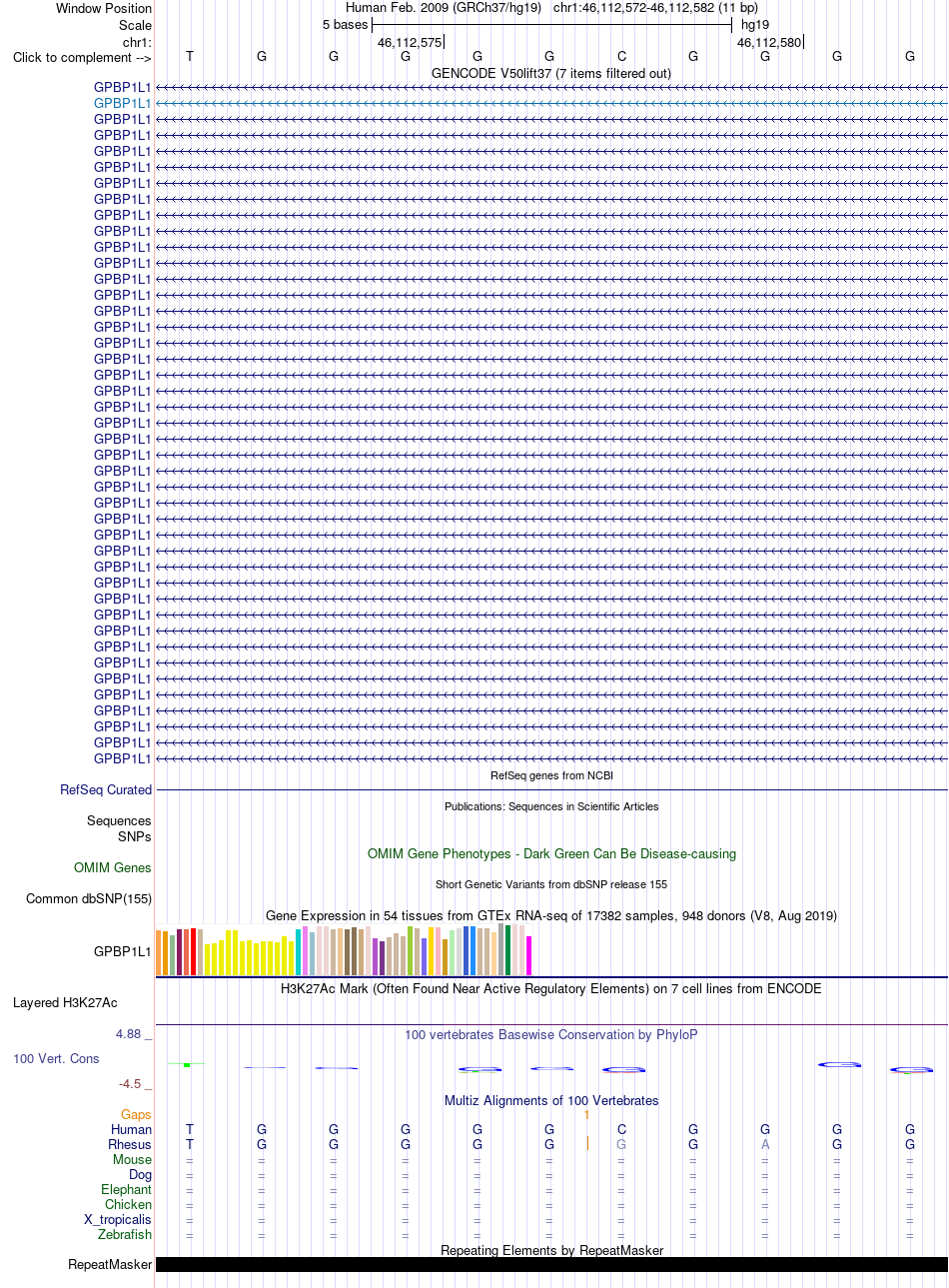Click the orange Gaps row label
The height and width of the screenshot is (1288, 949).
tap(136, 1114)
